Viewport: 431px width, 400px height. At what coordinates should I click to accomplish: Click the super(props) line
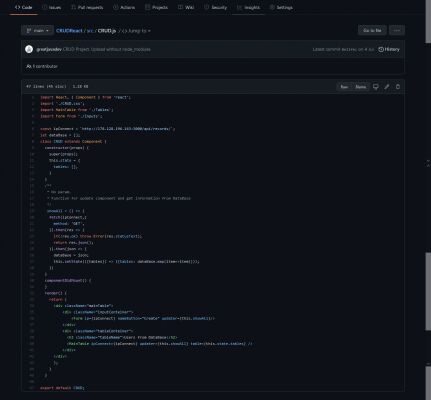(63, 154)
